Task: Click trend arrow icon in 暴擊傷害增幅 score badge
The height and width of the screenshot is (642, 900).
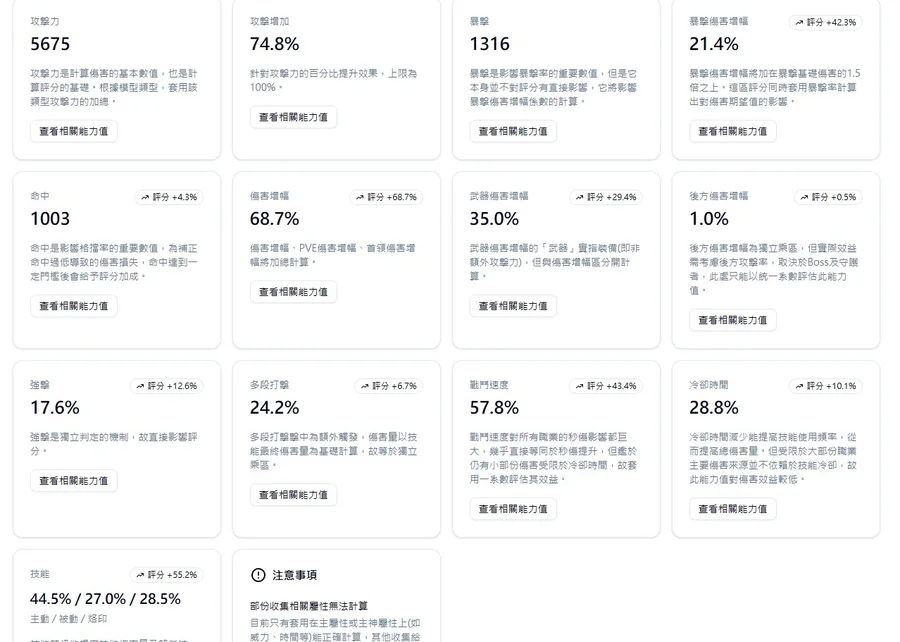Action: pos(800,21)
